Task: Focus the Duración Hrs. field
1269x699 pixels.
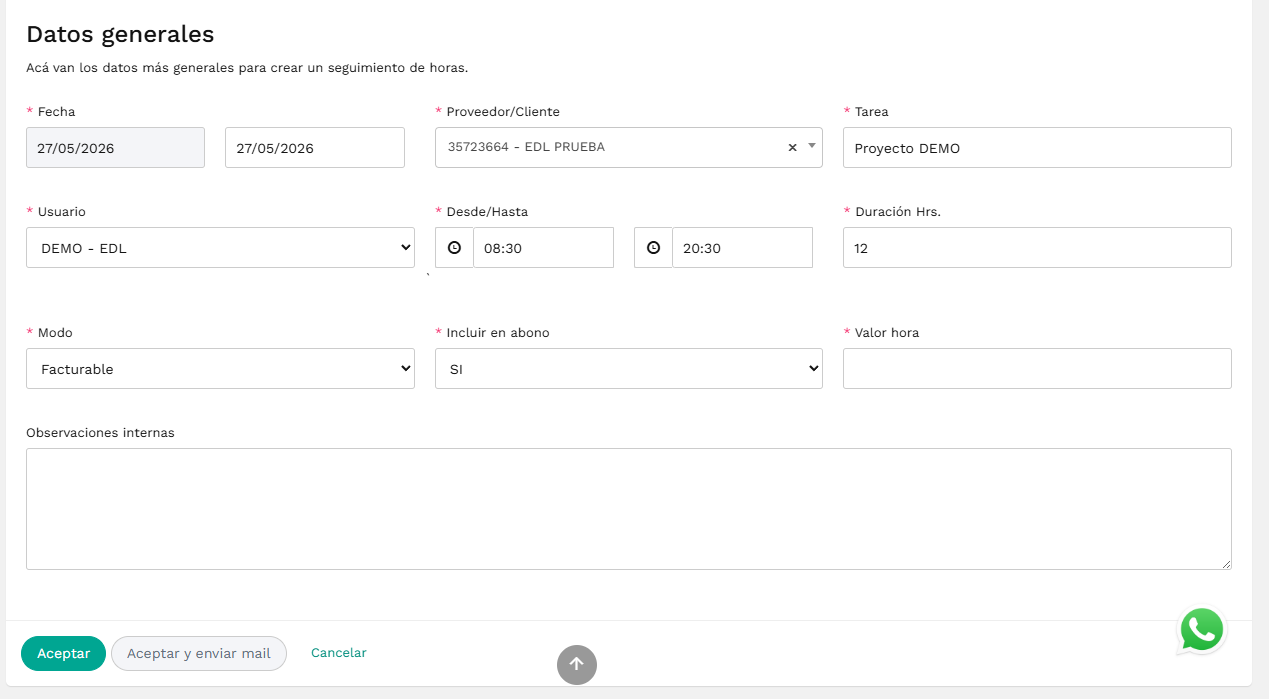Action: (1037, 247)
